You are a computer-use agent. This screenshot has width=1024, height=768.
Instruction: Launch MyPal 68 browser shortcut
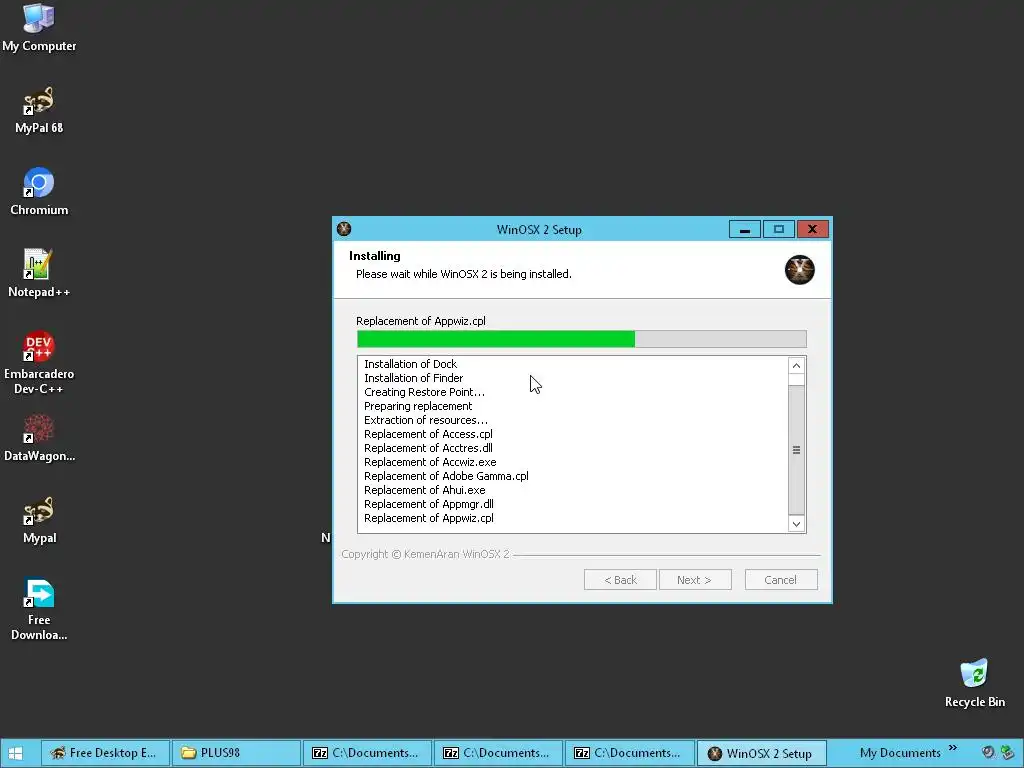point(39,110)
